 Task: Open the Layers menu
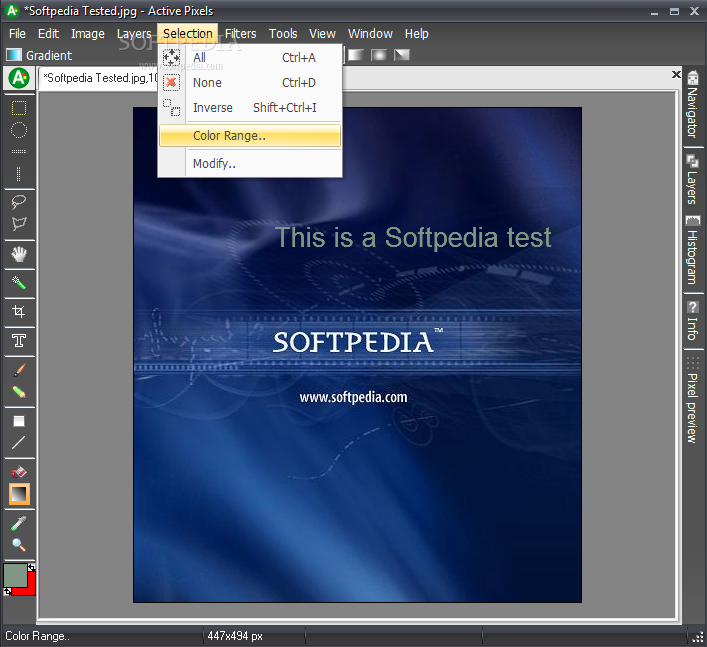pyautogui.click(x=134, y=34)
